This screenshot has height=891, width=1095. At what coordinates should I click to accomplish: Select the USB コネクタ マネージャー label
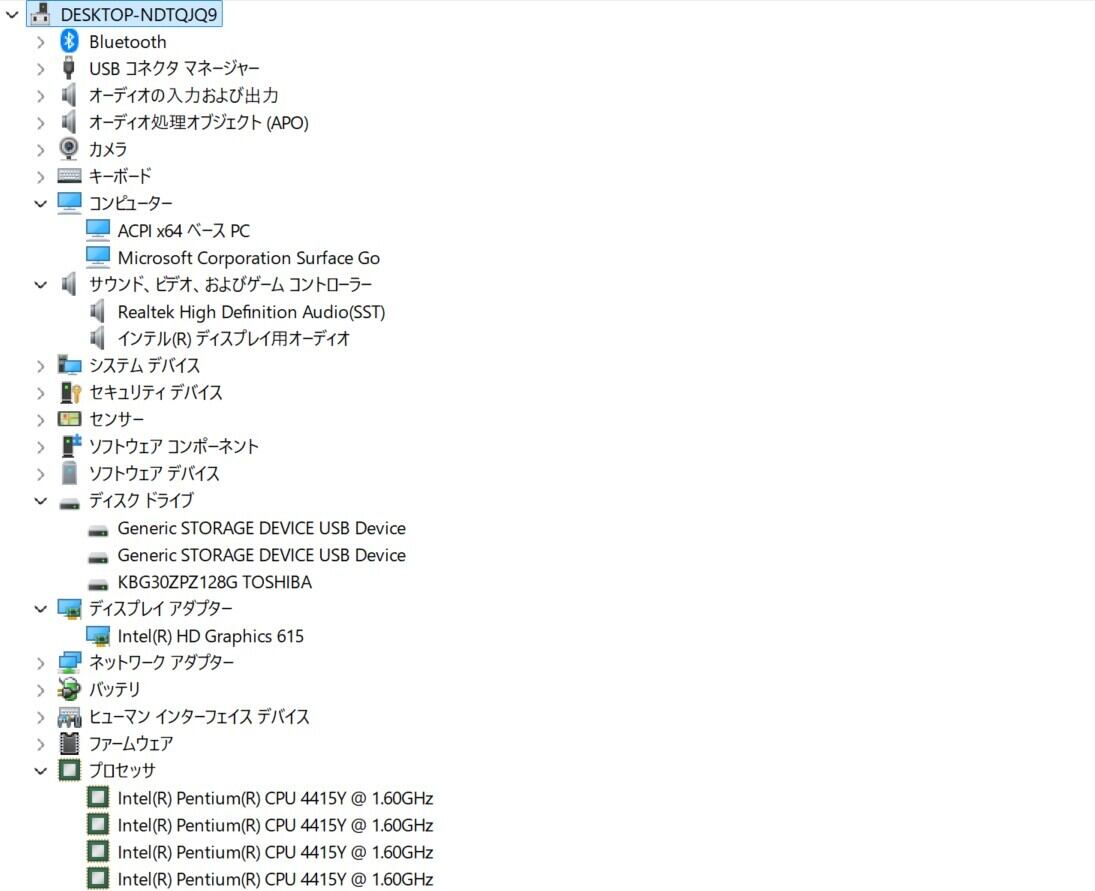(174, 68)
